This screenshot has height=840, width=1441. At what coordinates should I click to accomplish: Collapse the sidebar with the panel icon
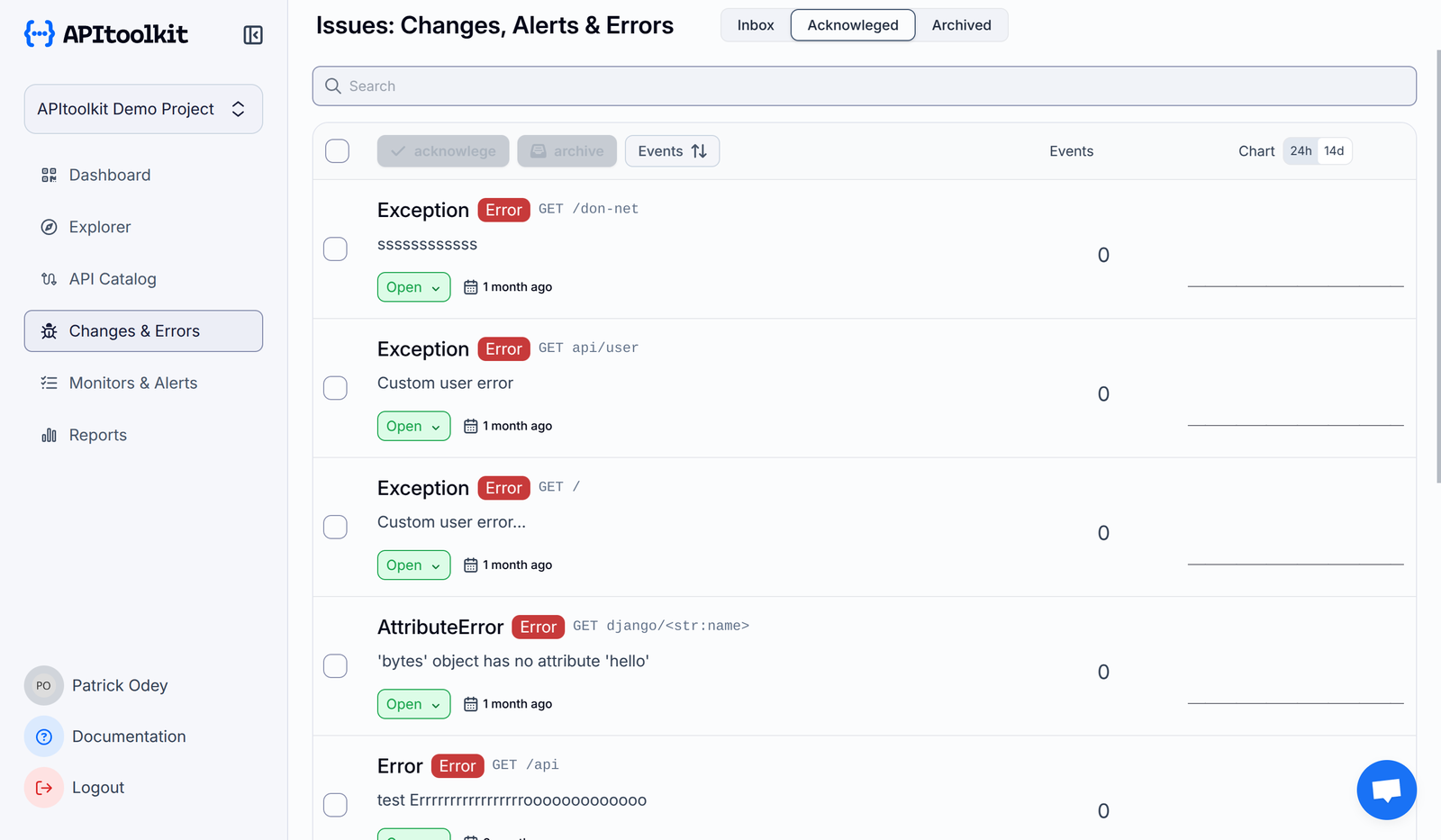(252, 34)
